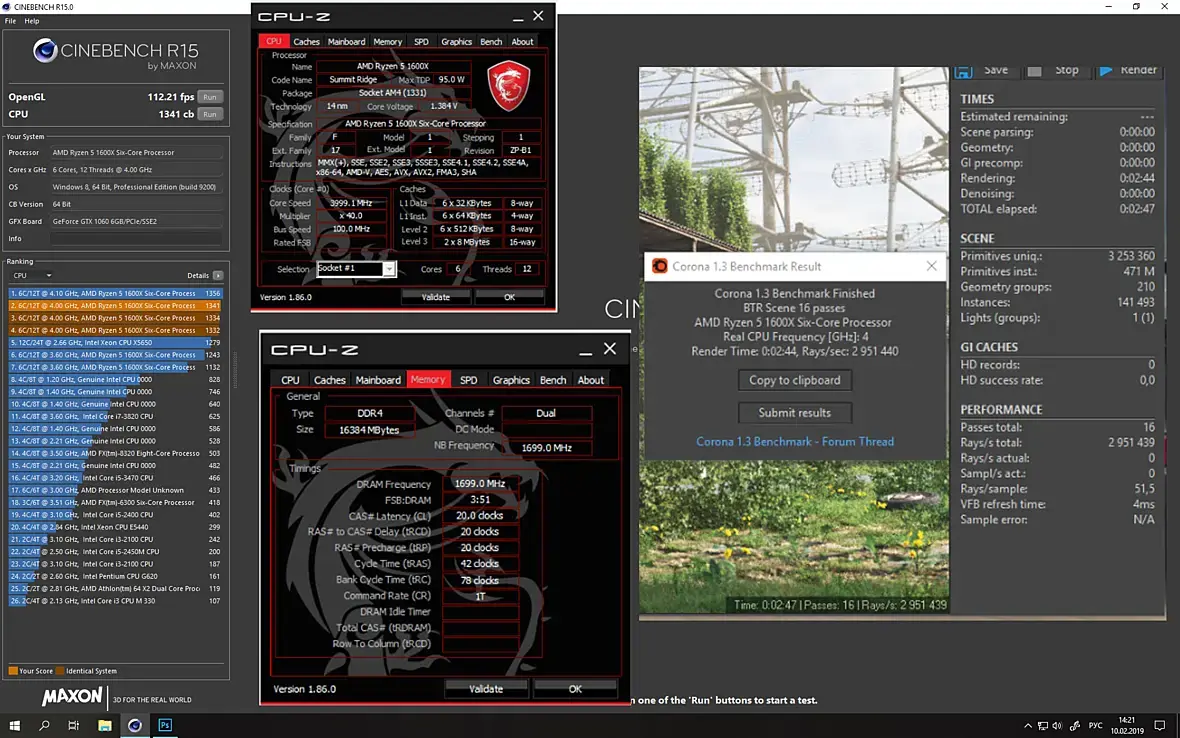Click OK in upper CPU-Z window
The image size is (1180, 738).
pyautogui.click(x=509, y=297)
